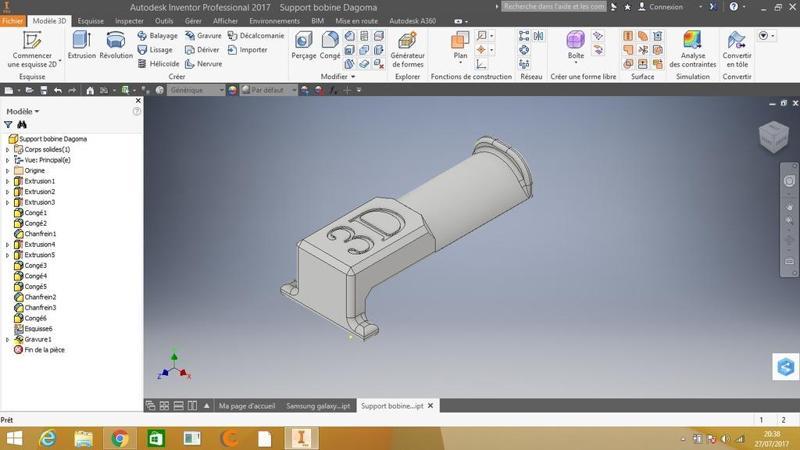Switch to the Outils ribbon tab

point(164,21)
